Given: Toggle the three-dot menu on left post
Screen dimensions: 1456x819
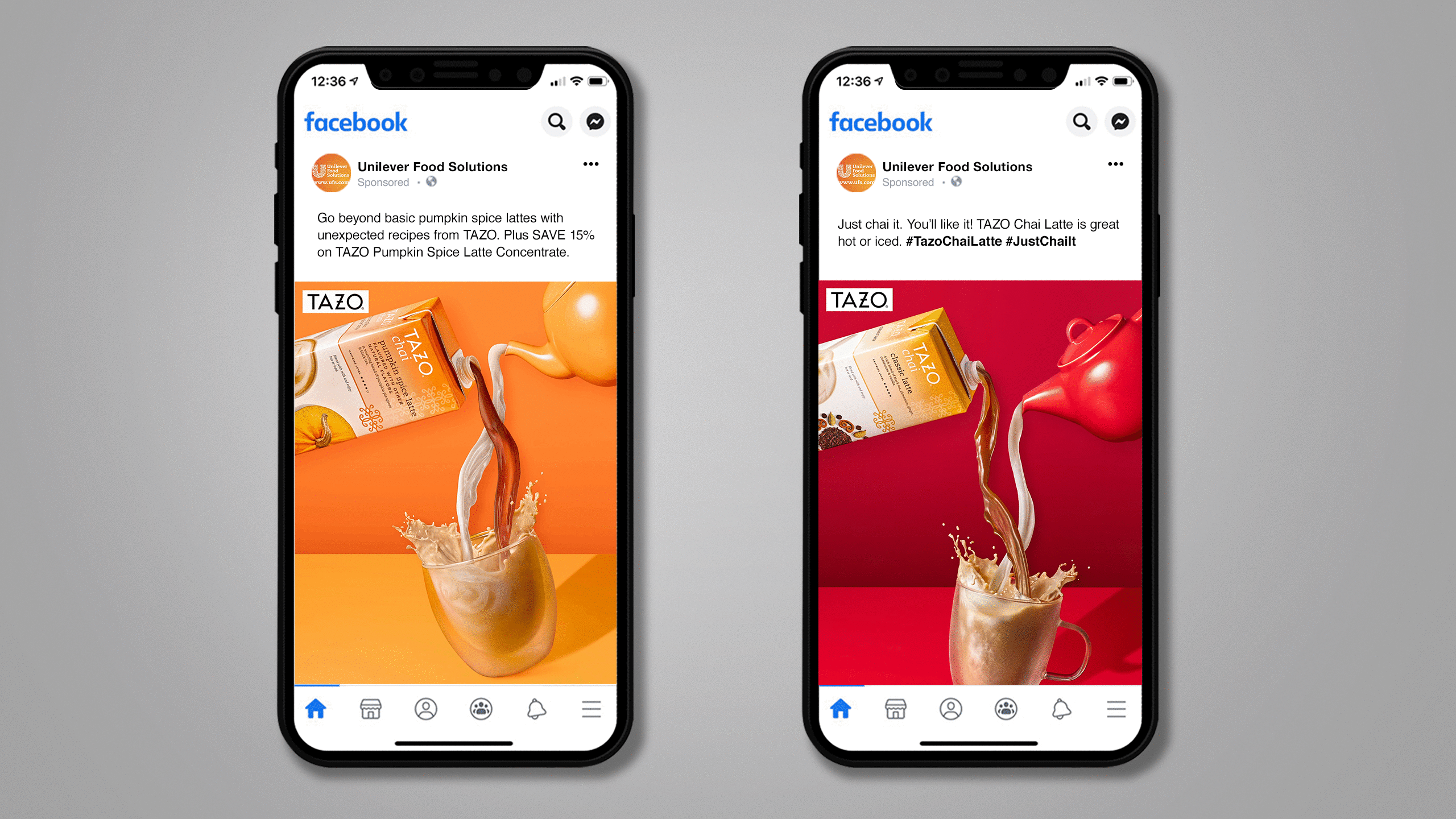Looking at the screenshot, I should [x=590, y=164].
